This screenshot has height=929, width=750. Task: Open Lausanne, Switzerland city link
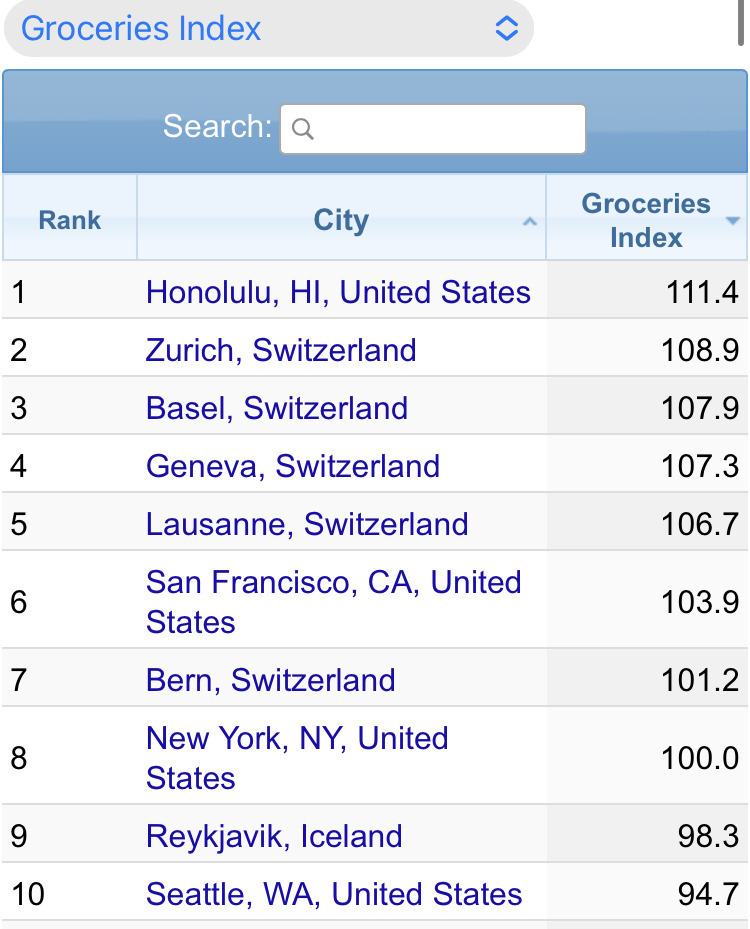tap(307, 524)
